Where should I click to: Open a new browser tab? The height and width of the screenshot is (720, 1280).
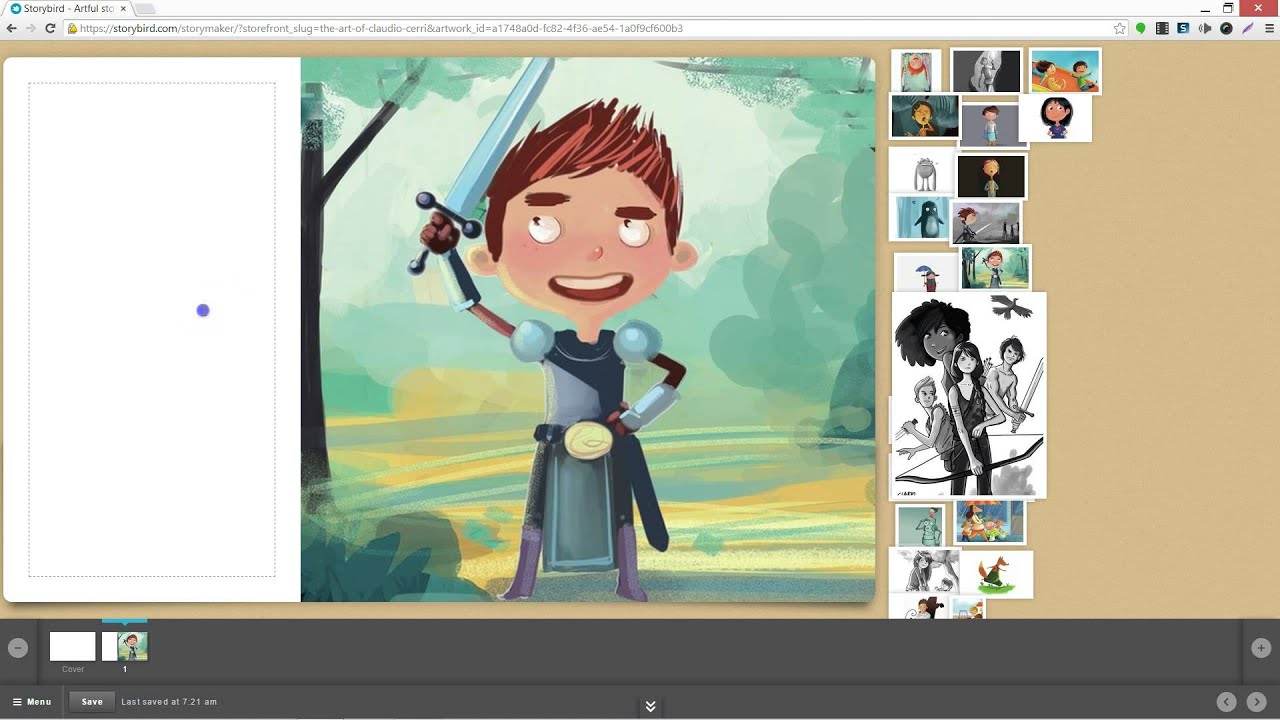tap(146, 9)
